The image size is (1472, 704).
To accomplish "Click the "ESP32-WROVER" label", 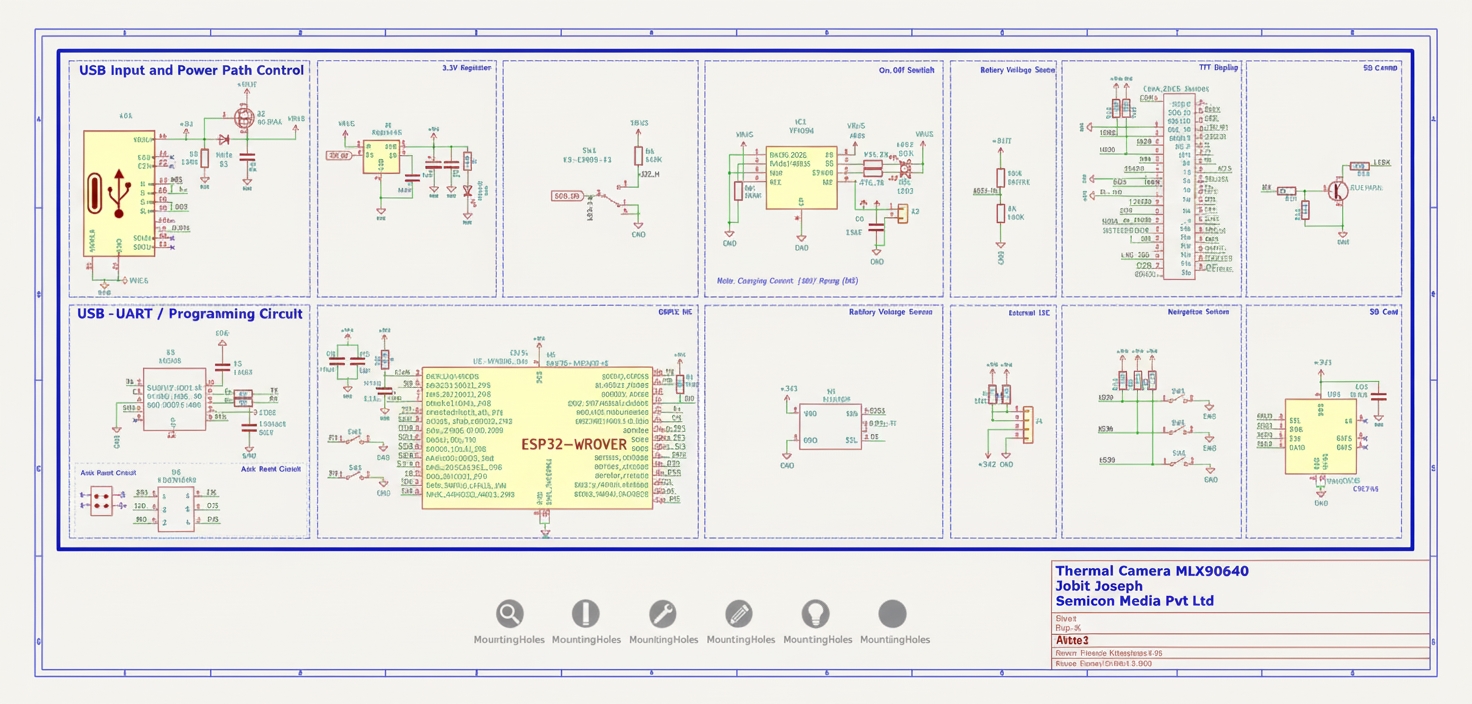I will coord(574,444).
